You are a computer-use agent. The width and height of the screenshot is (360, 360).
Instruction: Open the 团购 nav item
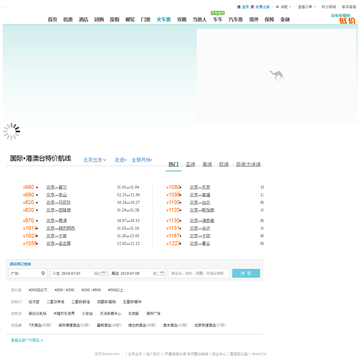tap(99, 20)
